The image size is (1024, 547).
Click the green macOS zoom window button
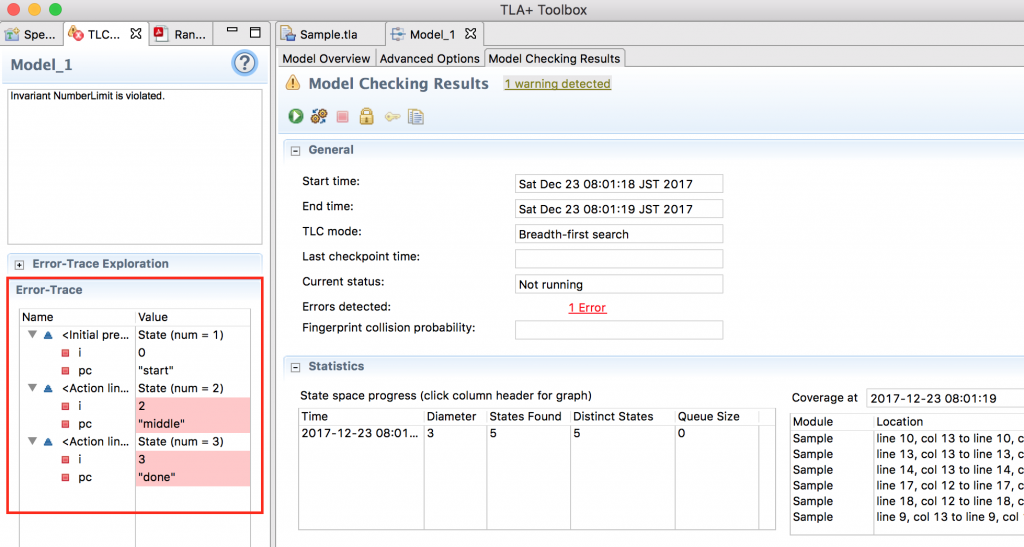click(56, 9)
